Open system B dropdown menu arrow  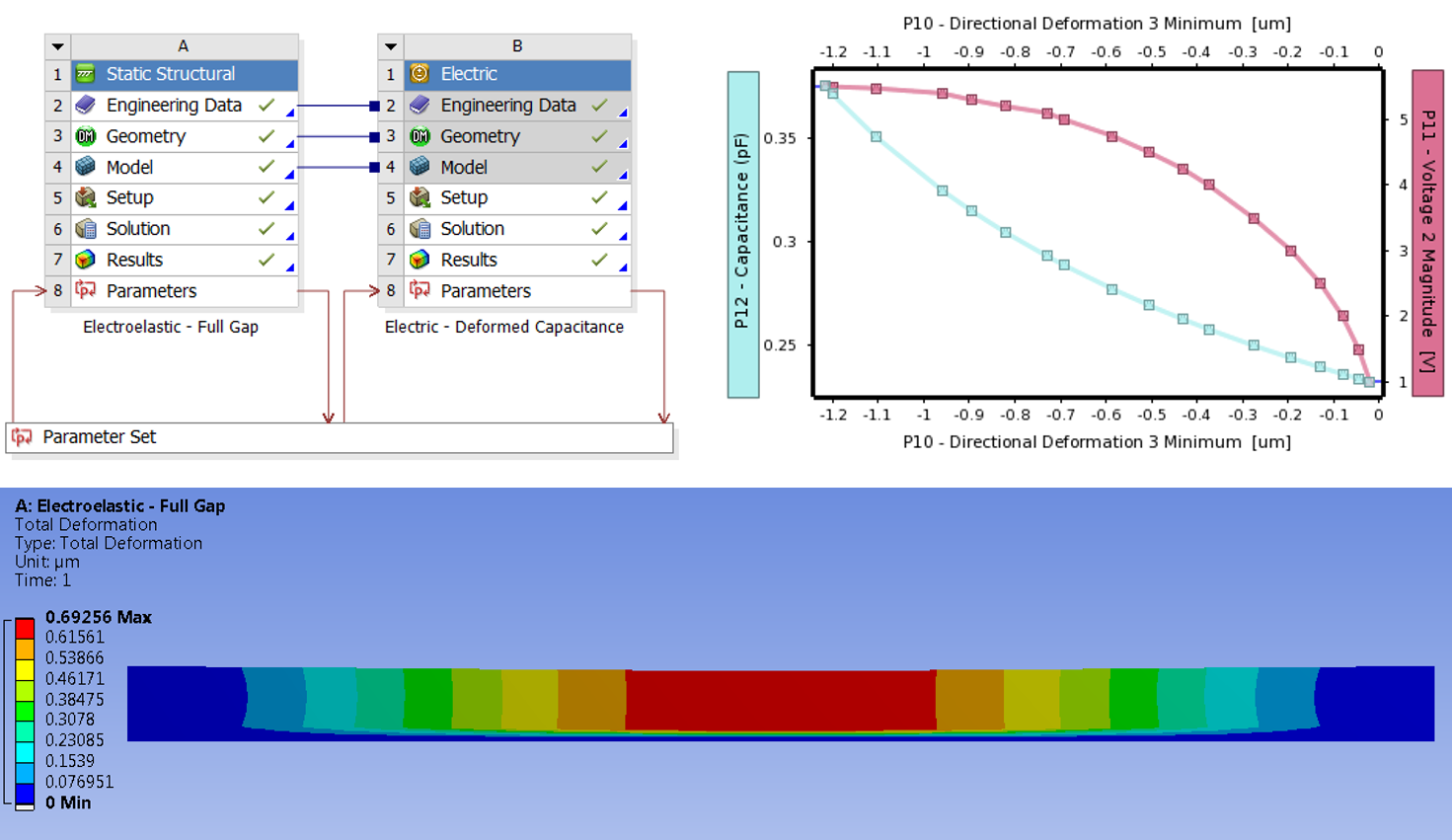click(x=391, y=46)
